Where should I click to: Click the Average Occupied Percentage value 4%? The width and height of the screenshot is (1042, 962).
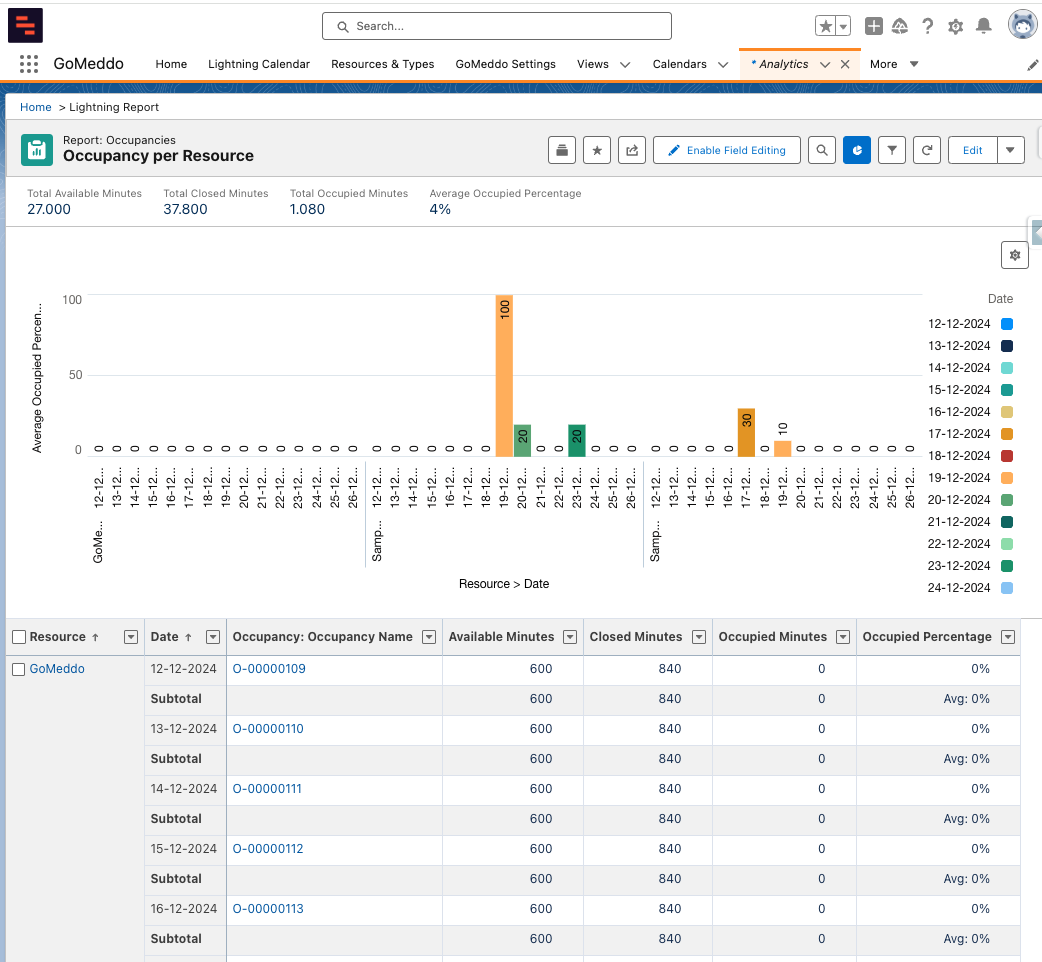click(440, 209)
